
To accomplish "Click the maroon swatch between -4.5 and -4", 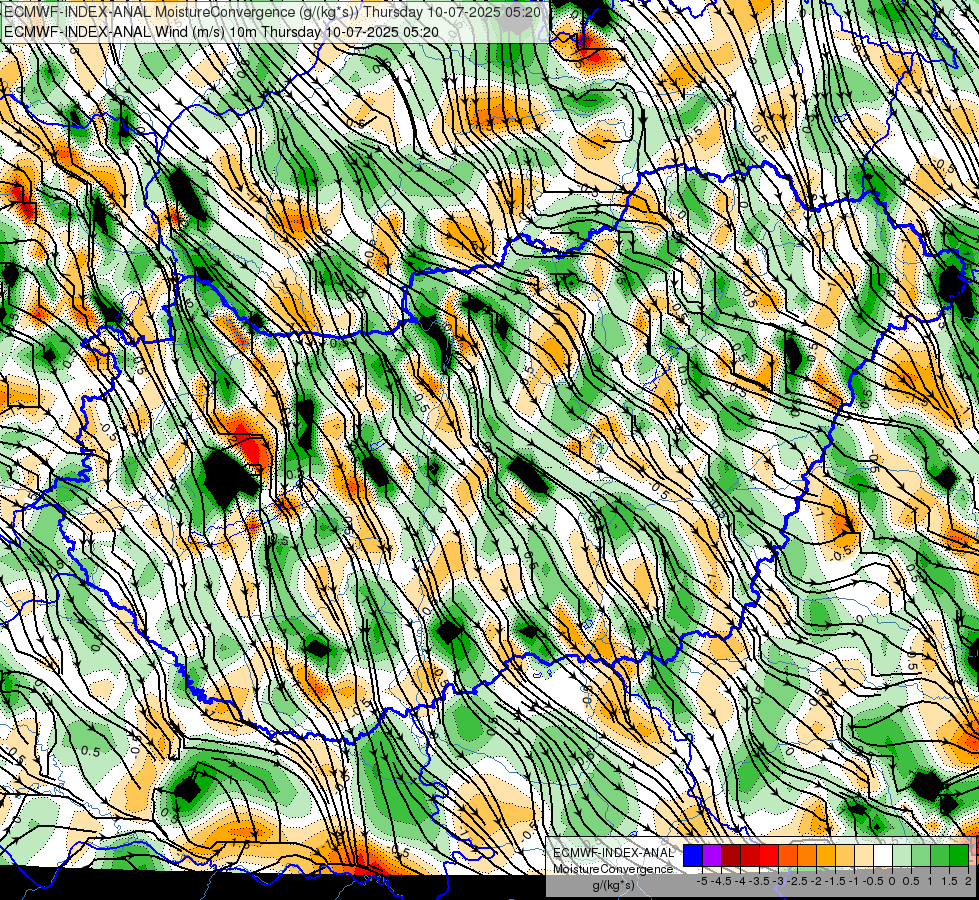I will coord(731,856).
